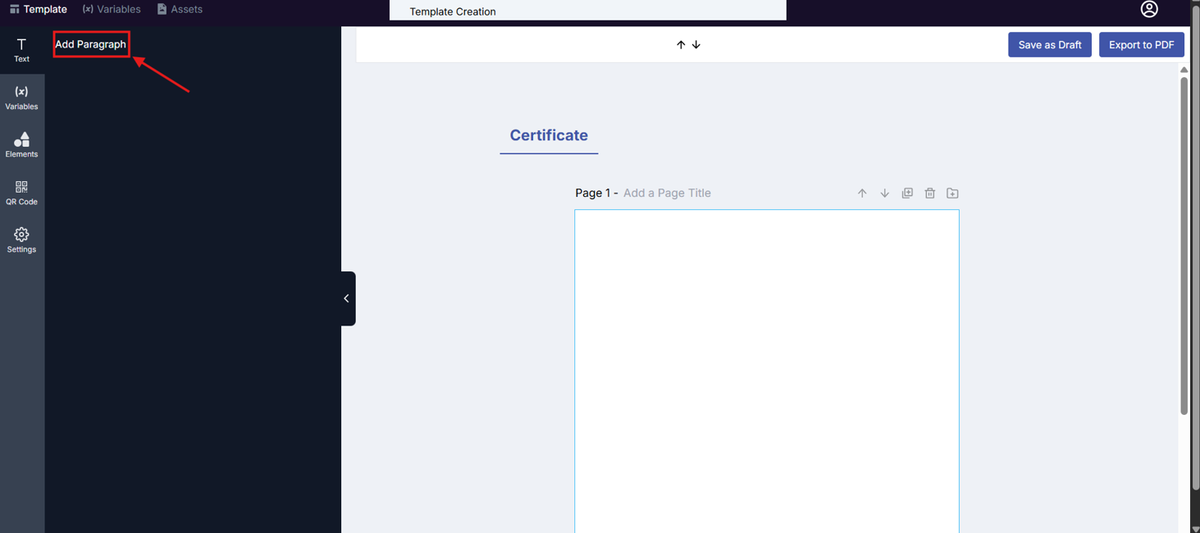1200x533 pixels.
Task: Click Export to PDF button
Action: coord(1141,45)
